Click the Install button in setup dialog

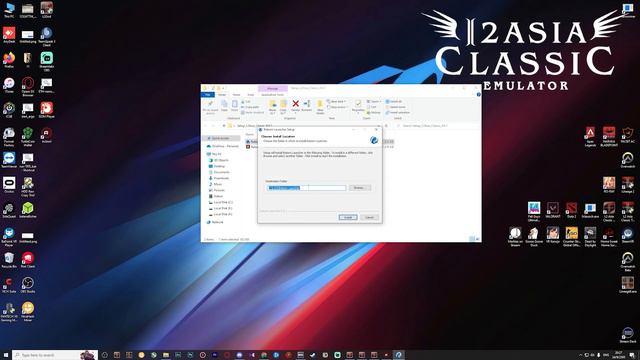[x=348, y=218]
